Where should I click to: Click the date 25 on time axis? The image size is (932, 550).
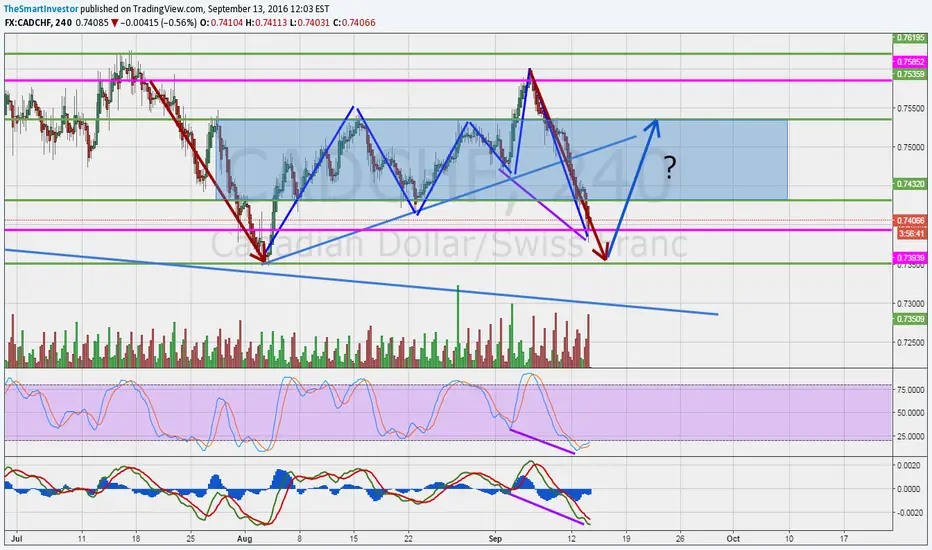click(x=190, y=539)
